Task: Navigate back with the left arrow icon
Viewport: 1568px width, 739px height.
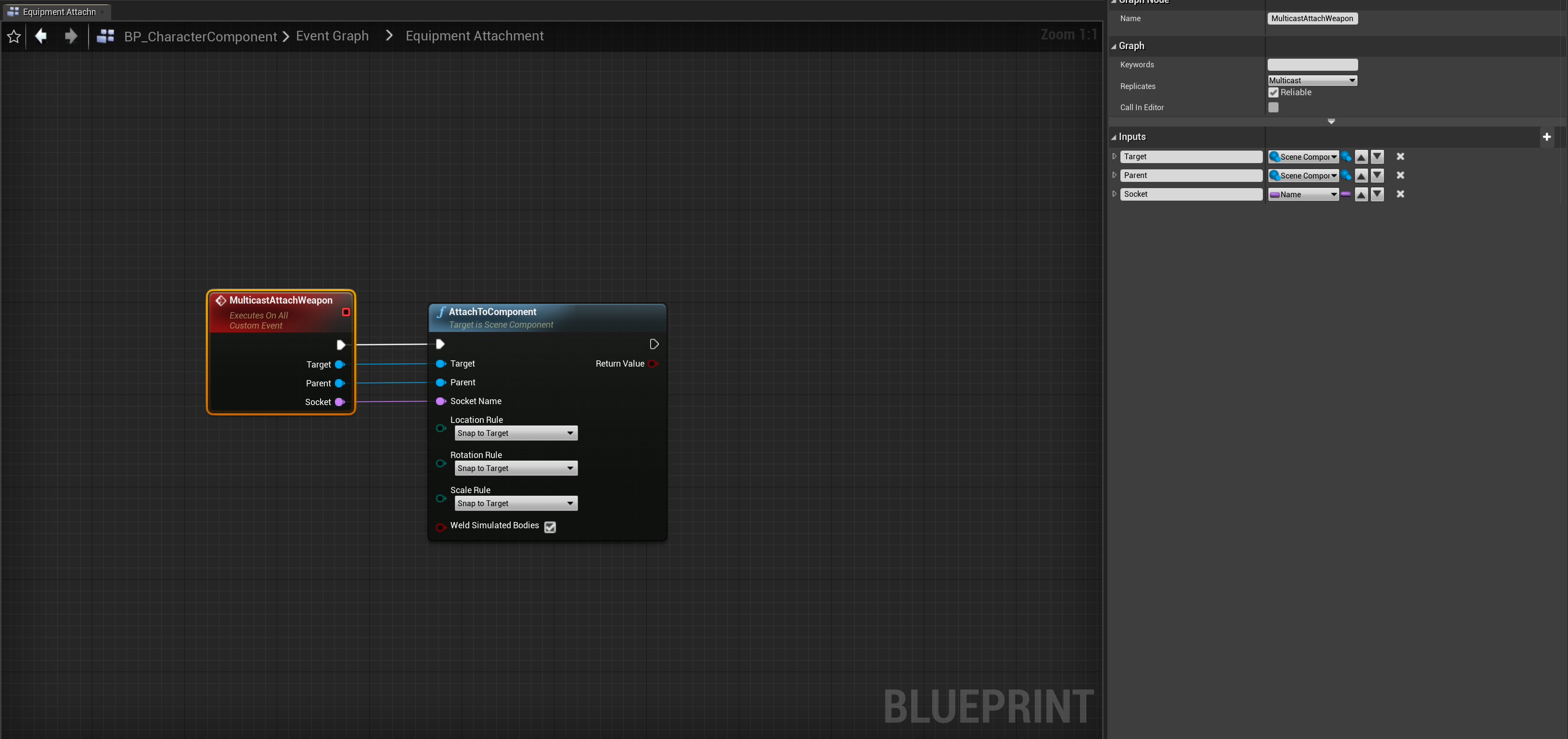Action: click(41, 37)
